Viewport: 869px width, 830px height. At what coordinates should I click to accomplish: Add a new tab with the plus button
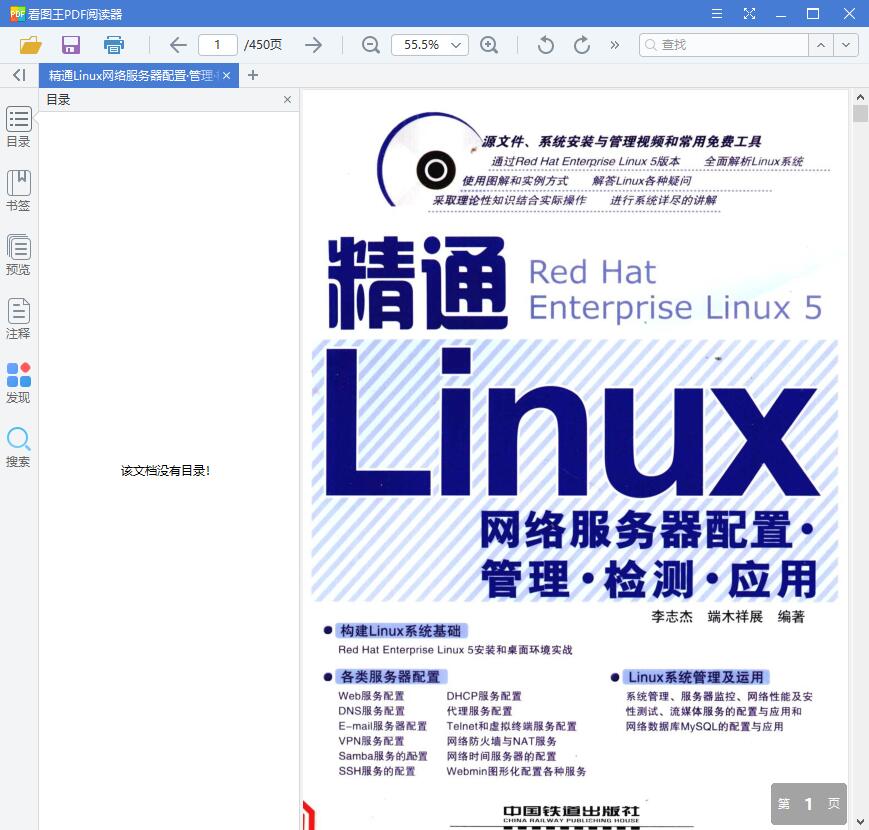tap(253, 75)
